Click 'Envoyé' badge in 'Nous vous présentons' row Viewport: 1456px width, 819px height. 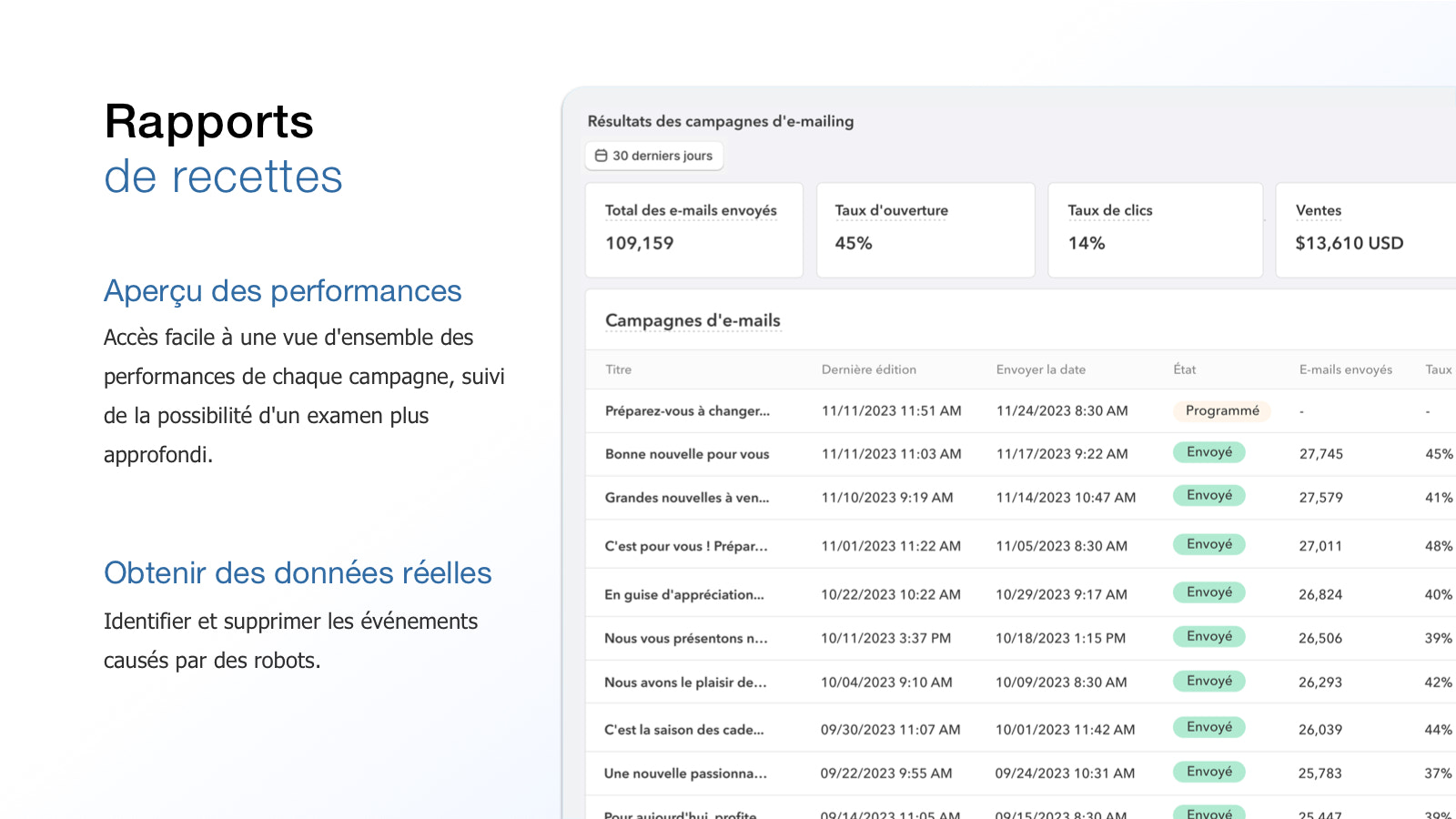coord(1209,636)
